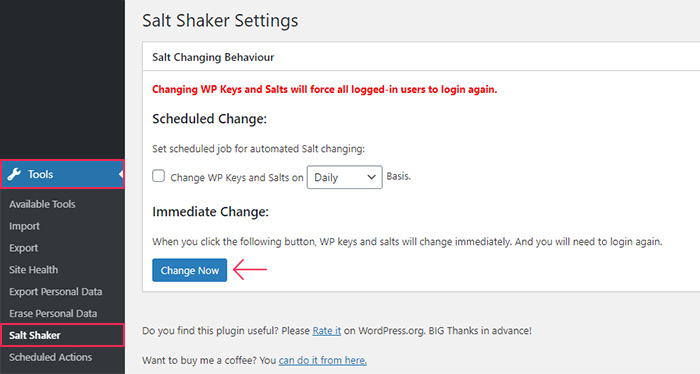Screen dimensions: 700x374
Task: Select Salt Shaker in the sidebar
Action: coord(62,335)
